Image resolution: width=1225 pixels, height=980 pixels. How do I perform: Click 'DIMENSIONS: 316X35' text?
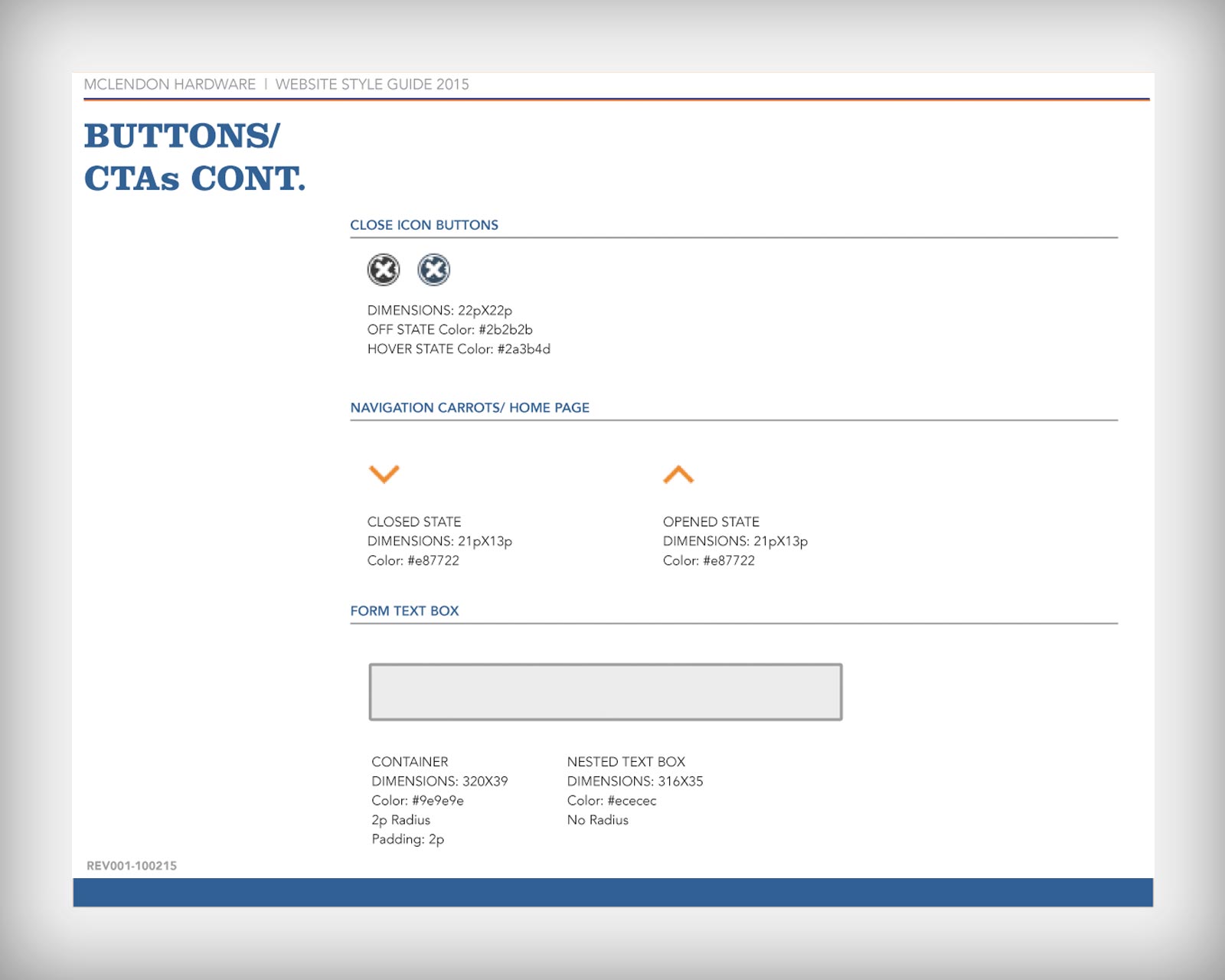pos(635,782)
